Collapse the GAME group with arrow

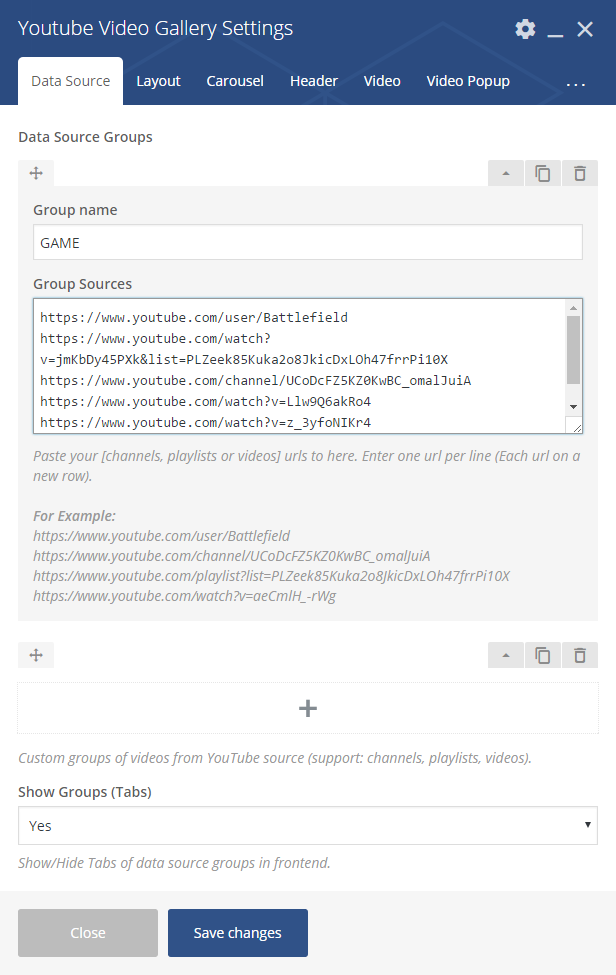(506, 173)
